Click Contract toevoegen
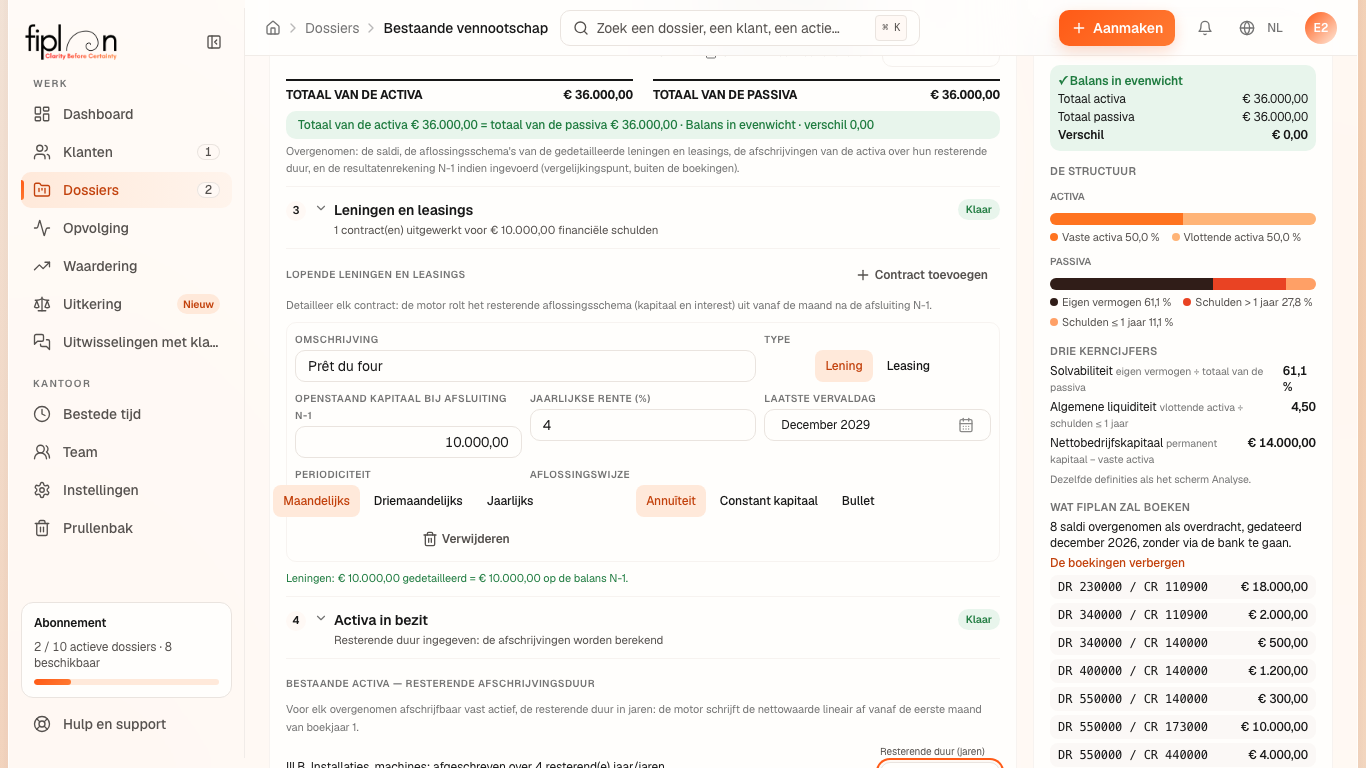1366x768 pixels. click(922, 275)
